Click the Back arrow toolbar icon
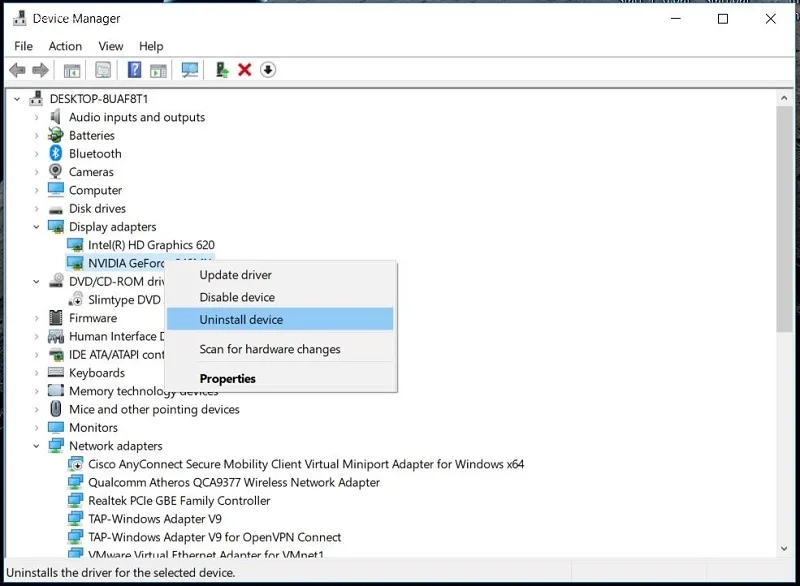 (x=17, y=70)
